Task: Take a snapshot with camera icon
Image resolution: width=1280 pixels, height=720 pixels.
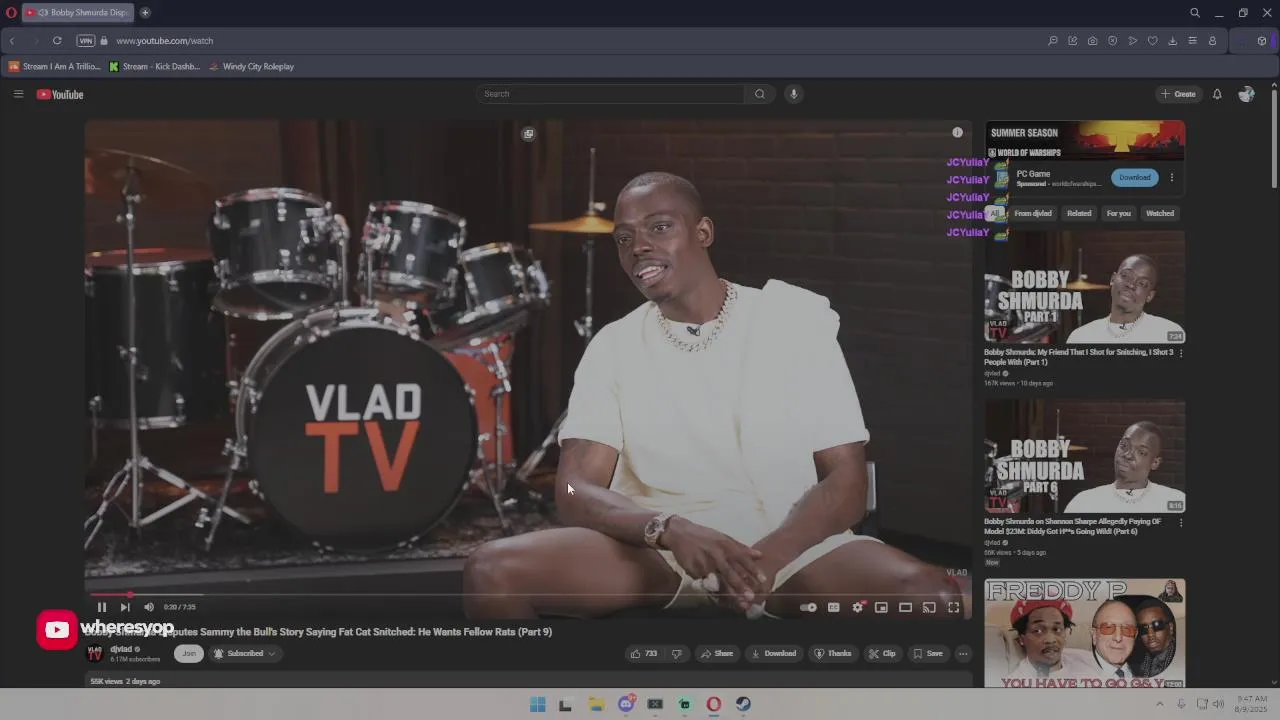Action: (1092, 41)
